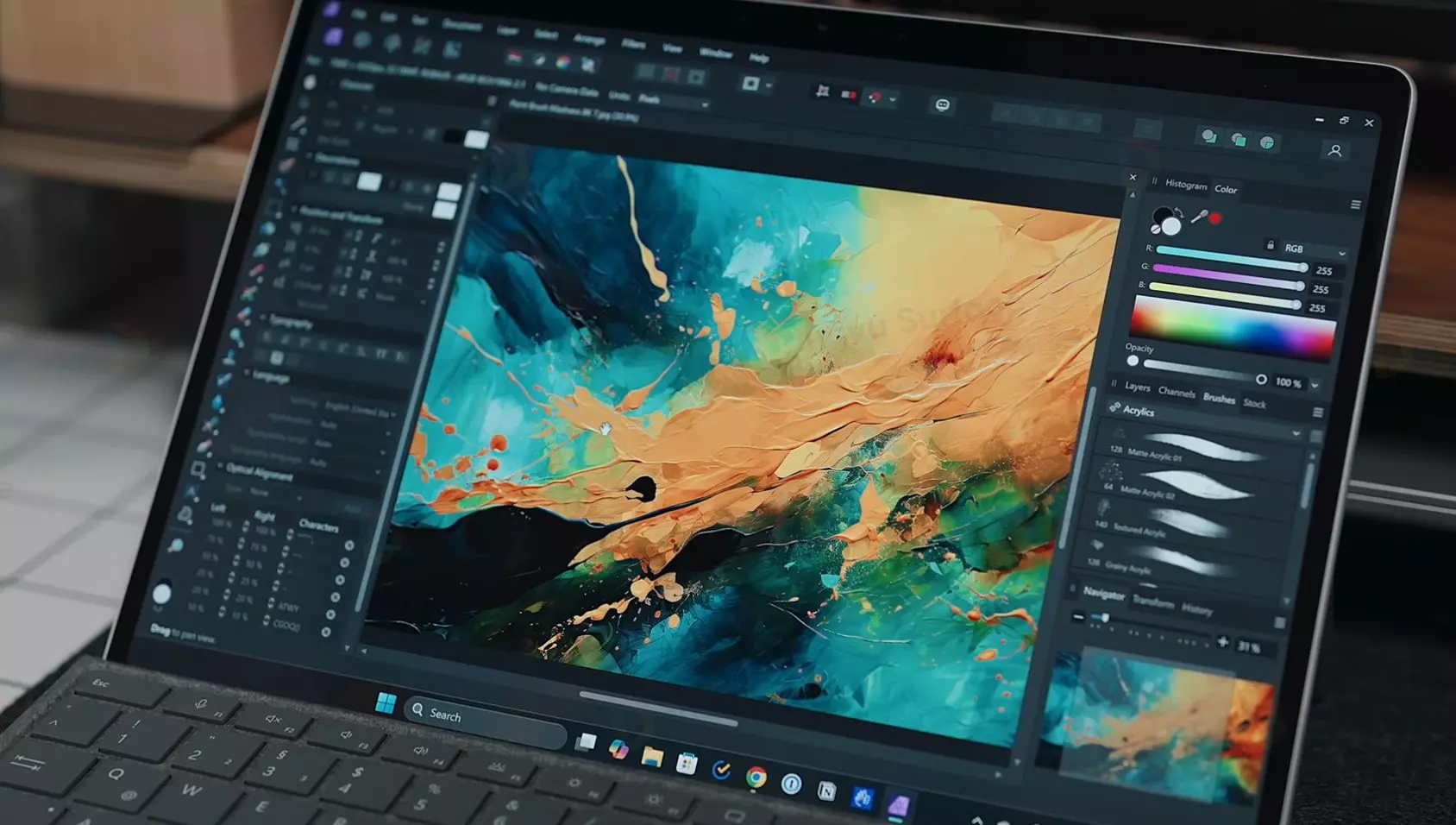Viewport: 1456px width, 825px height.
Task: Open the Filters menu
Action: pyautogui.click(x=633, y=44)
